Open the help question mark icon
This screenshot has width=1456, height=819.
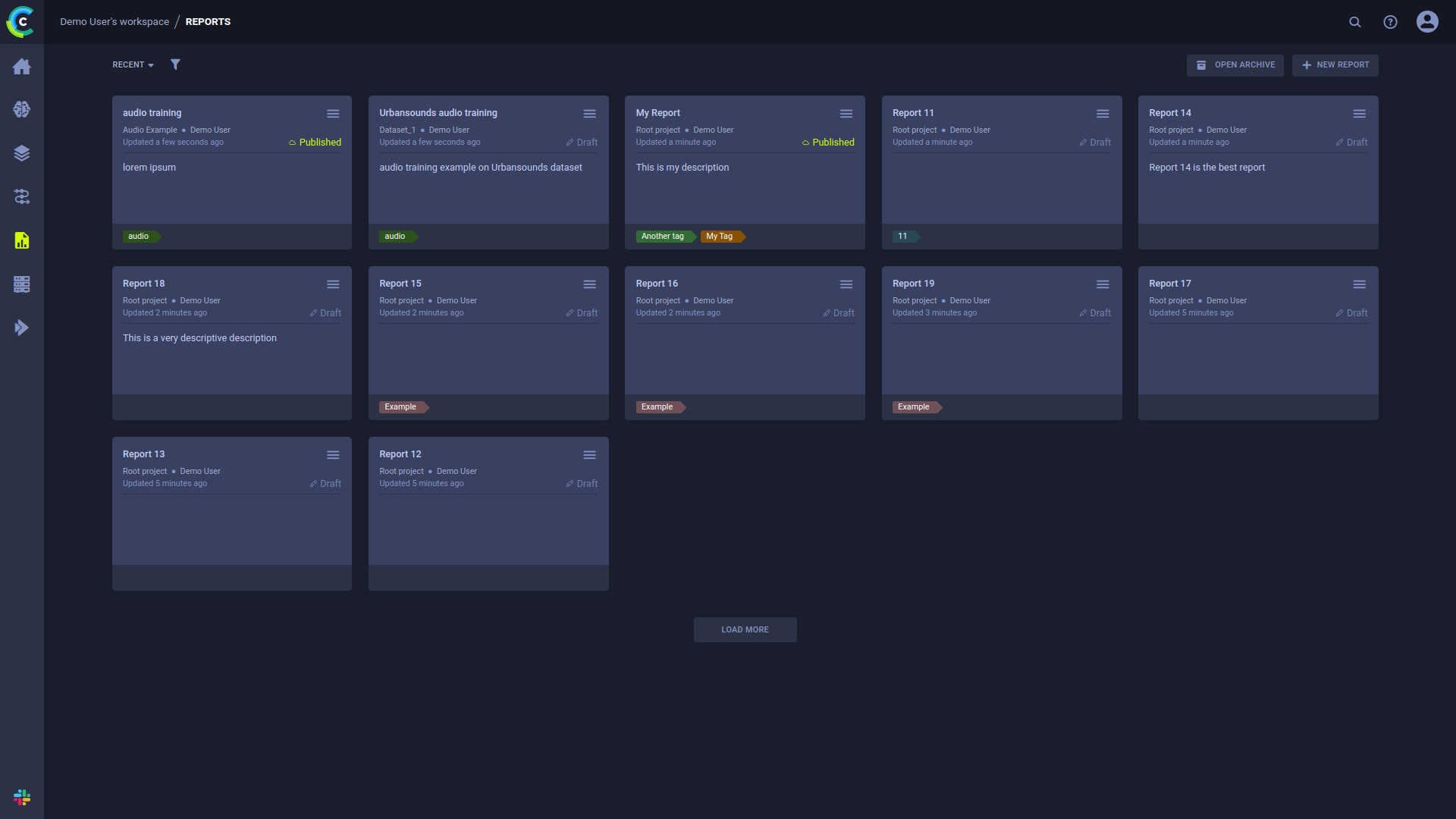[x=1391, y=22]
